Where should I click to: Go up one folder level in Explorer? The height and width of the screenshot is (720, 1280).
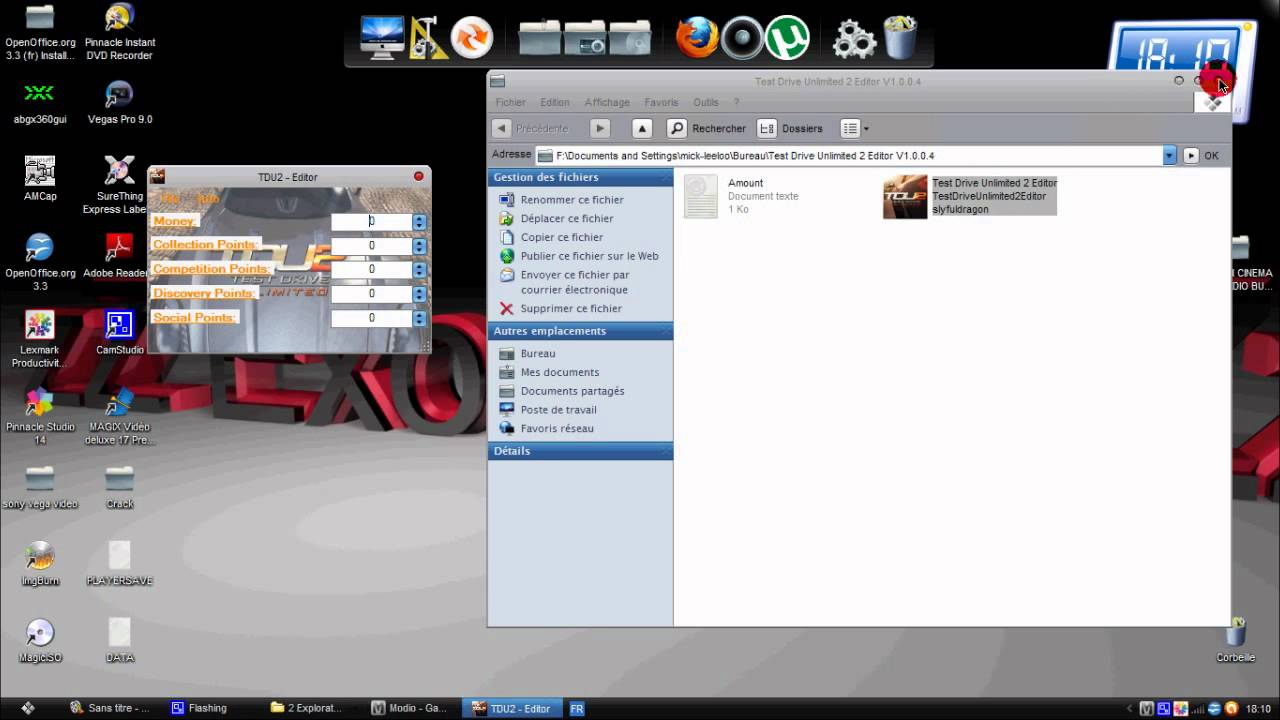click(x=643, y=128)
